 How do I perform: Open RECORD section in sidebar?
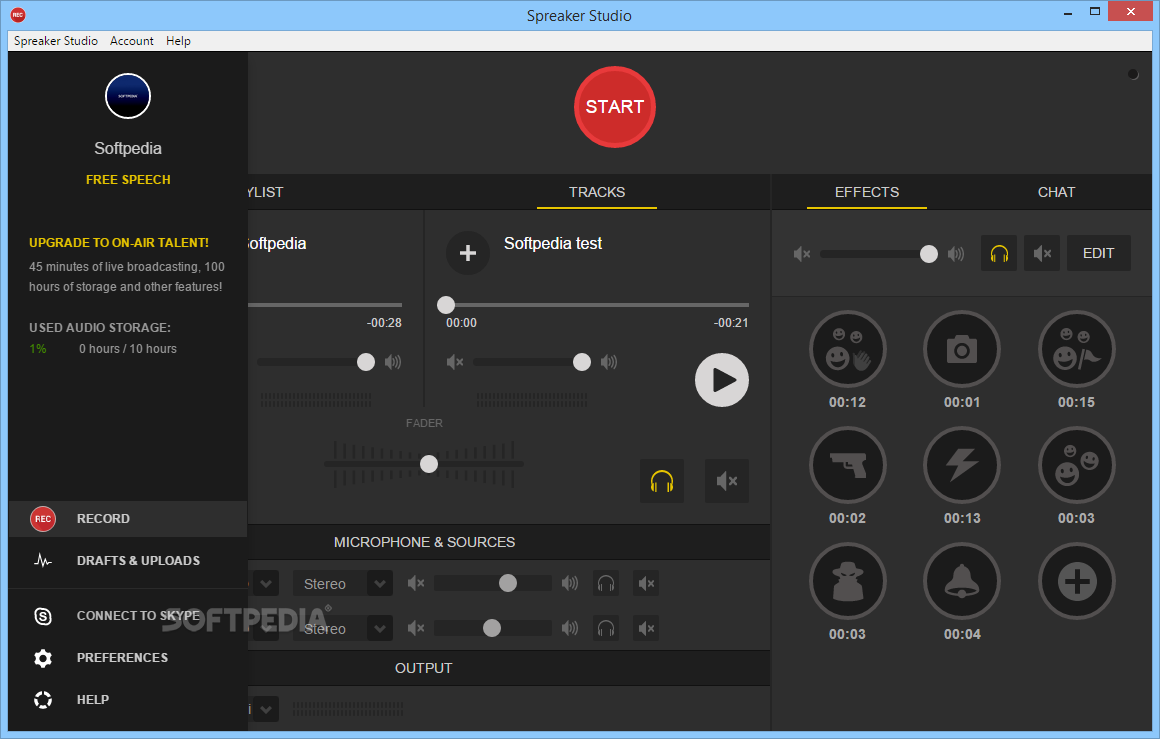[x=128, y=519]
